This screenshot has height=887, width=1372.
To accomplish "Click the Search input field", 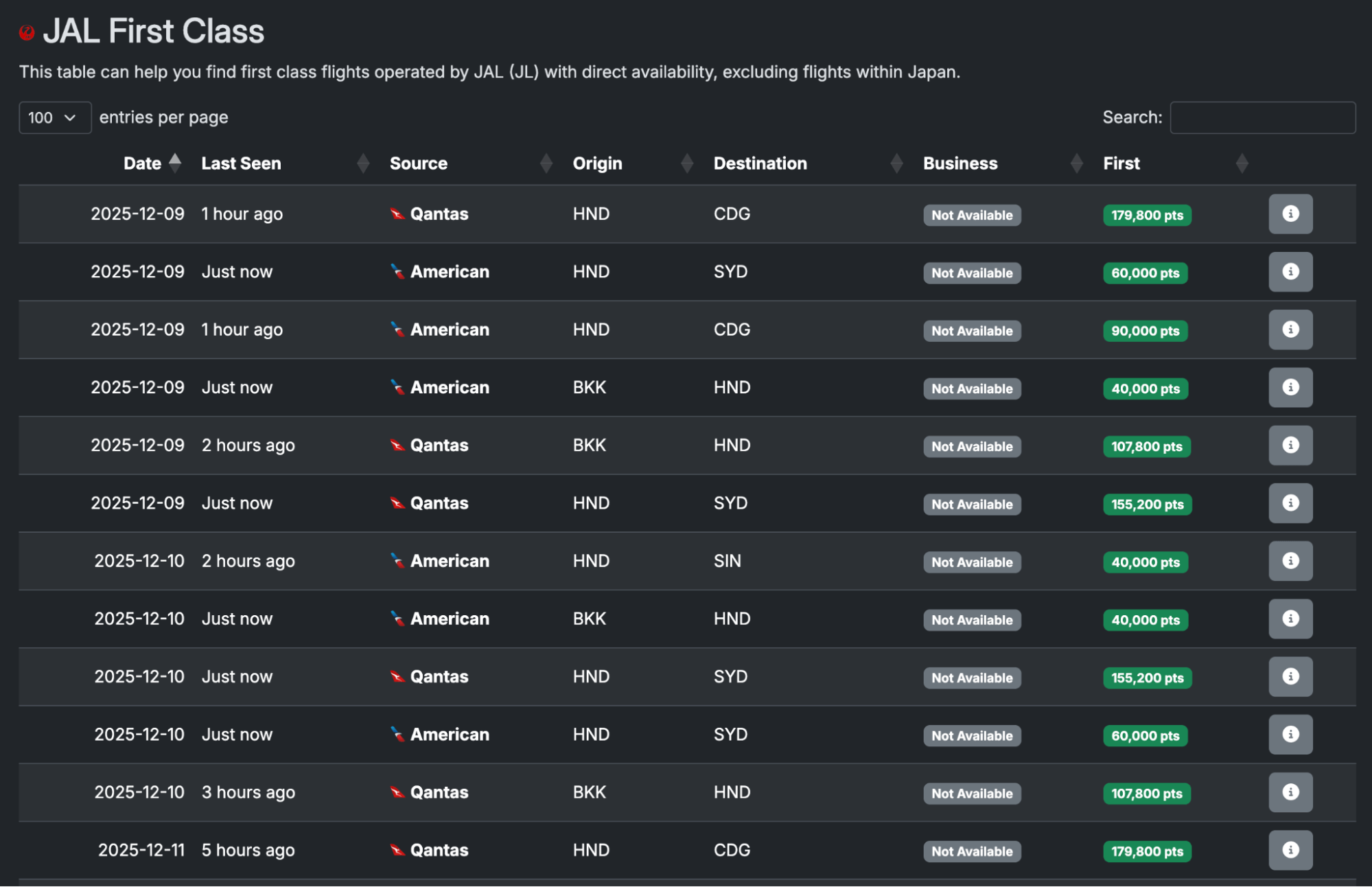I will 1261,117.
